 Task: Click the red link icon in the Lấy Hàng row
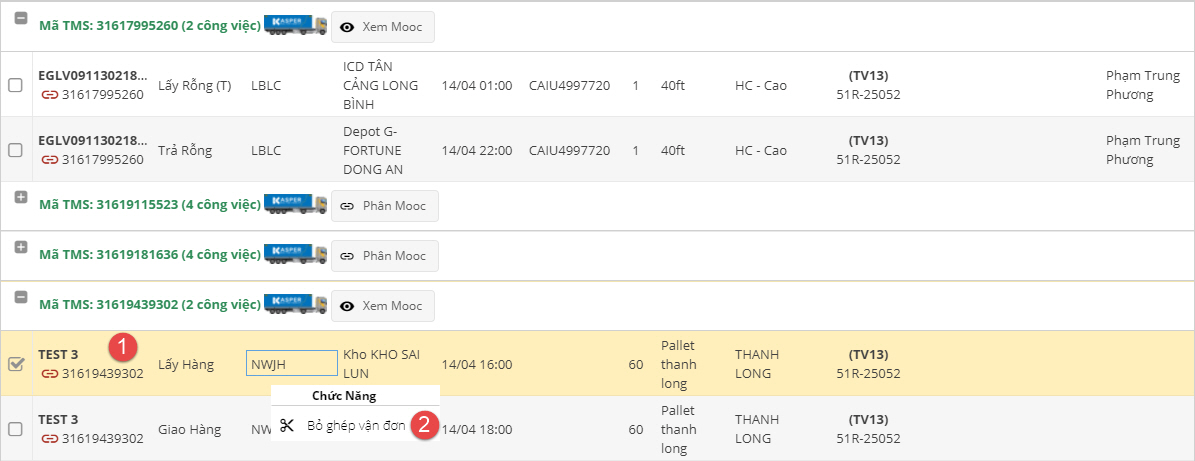(49, 374)
